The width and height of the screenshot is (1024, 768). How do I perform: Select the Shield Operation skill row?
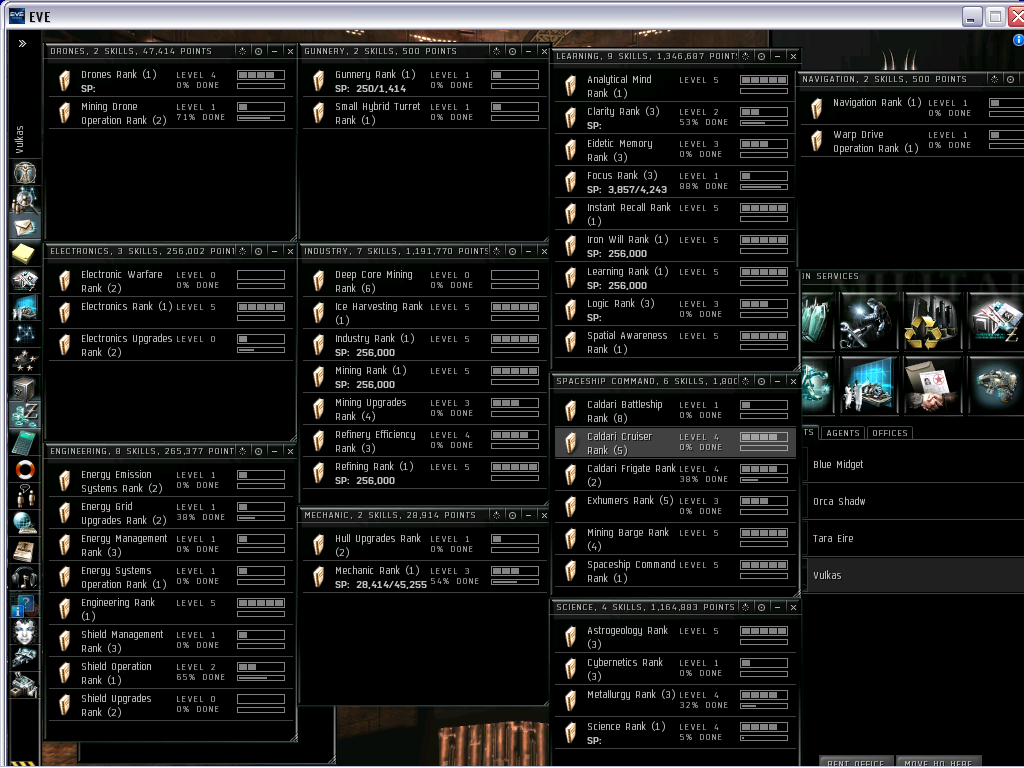170,673
